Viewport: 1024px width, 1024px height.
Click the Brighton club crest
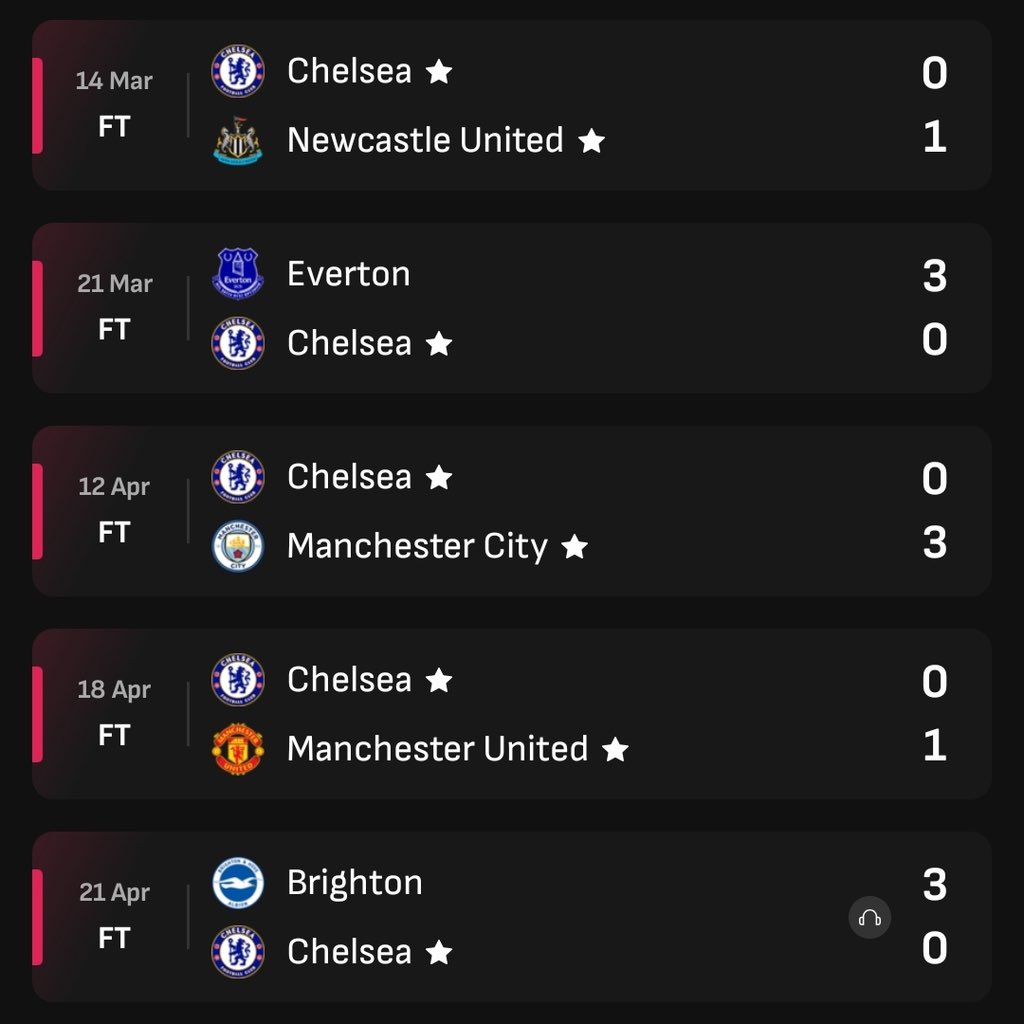(238, 883)
